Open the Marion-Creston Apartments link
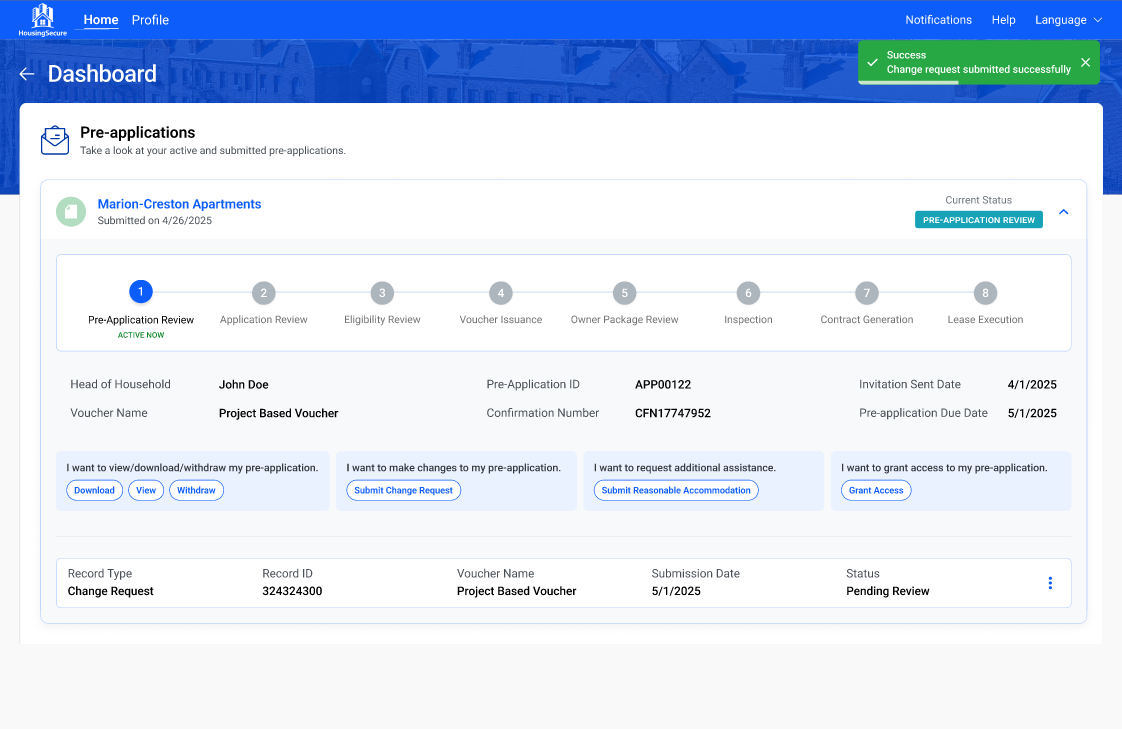The width and height of the screenshot is (1122, 729). coord(179,204)
